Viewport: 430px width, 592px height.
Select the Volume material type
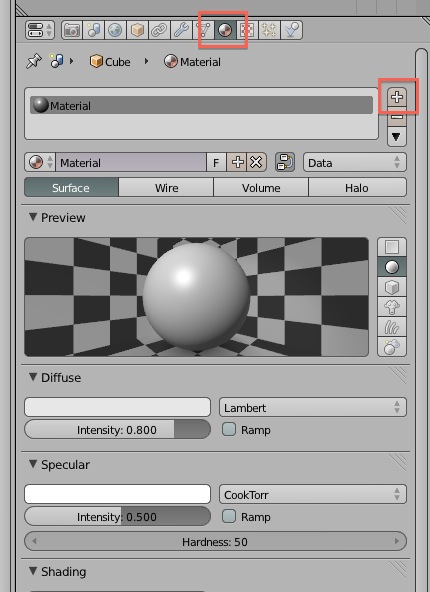click(x=261, y=188)
